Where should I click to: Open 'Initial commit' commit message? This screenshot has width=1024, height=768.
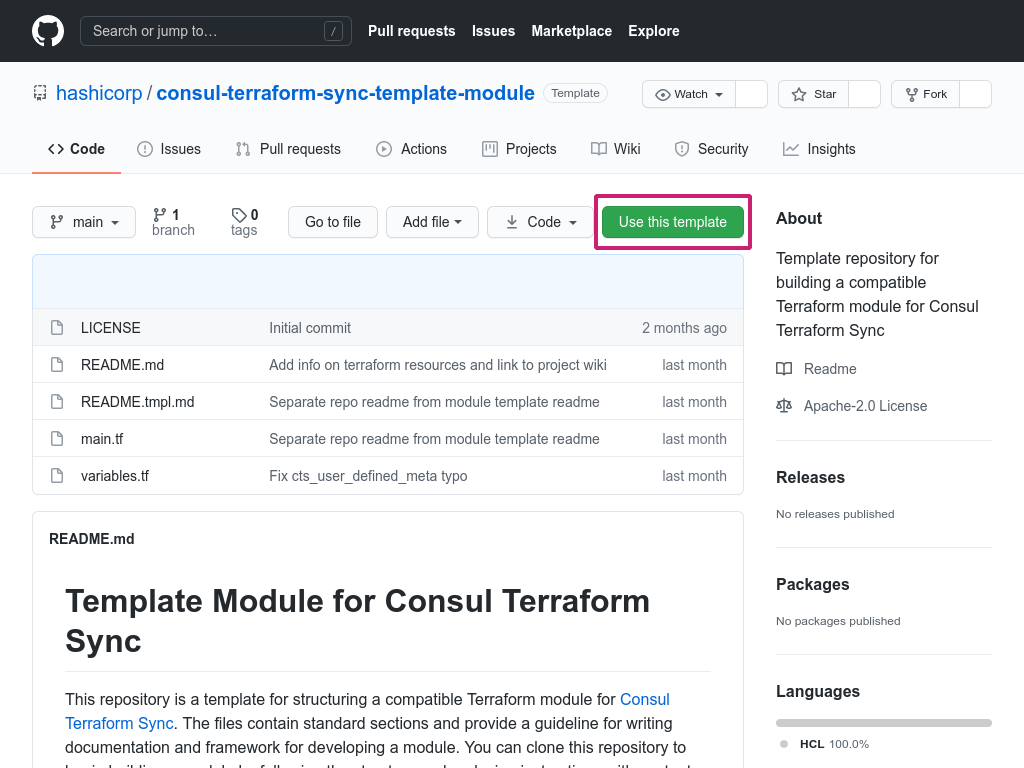(310, 328)
